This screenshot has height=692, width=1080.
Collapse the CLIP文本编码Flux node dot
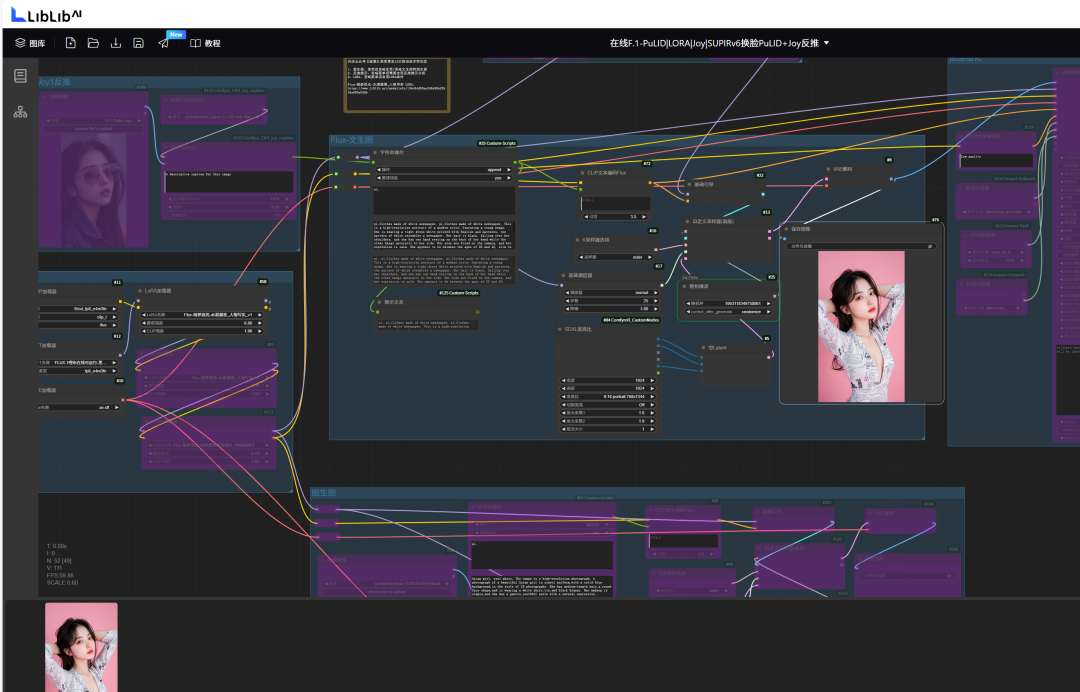[583, 173]
